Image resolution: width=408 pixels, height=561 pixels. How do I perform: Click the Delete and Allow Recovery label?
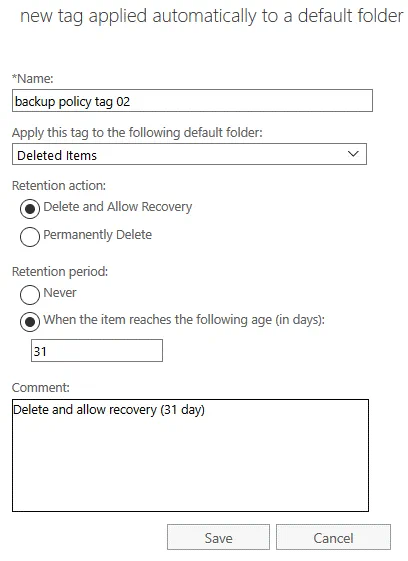117,207
